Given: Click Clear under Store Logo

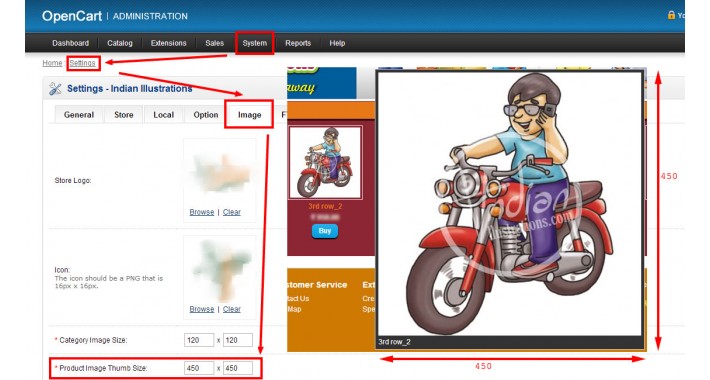Looking at the screenshot, I should coord(231,212).
